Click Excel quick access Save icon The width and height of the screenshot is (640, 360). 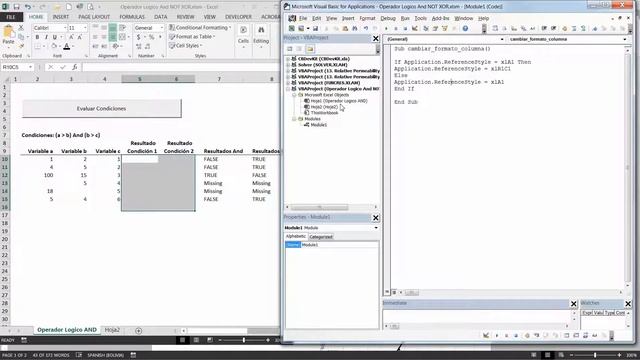pos(17,7)
